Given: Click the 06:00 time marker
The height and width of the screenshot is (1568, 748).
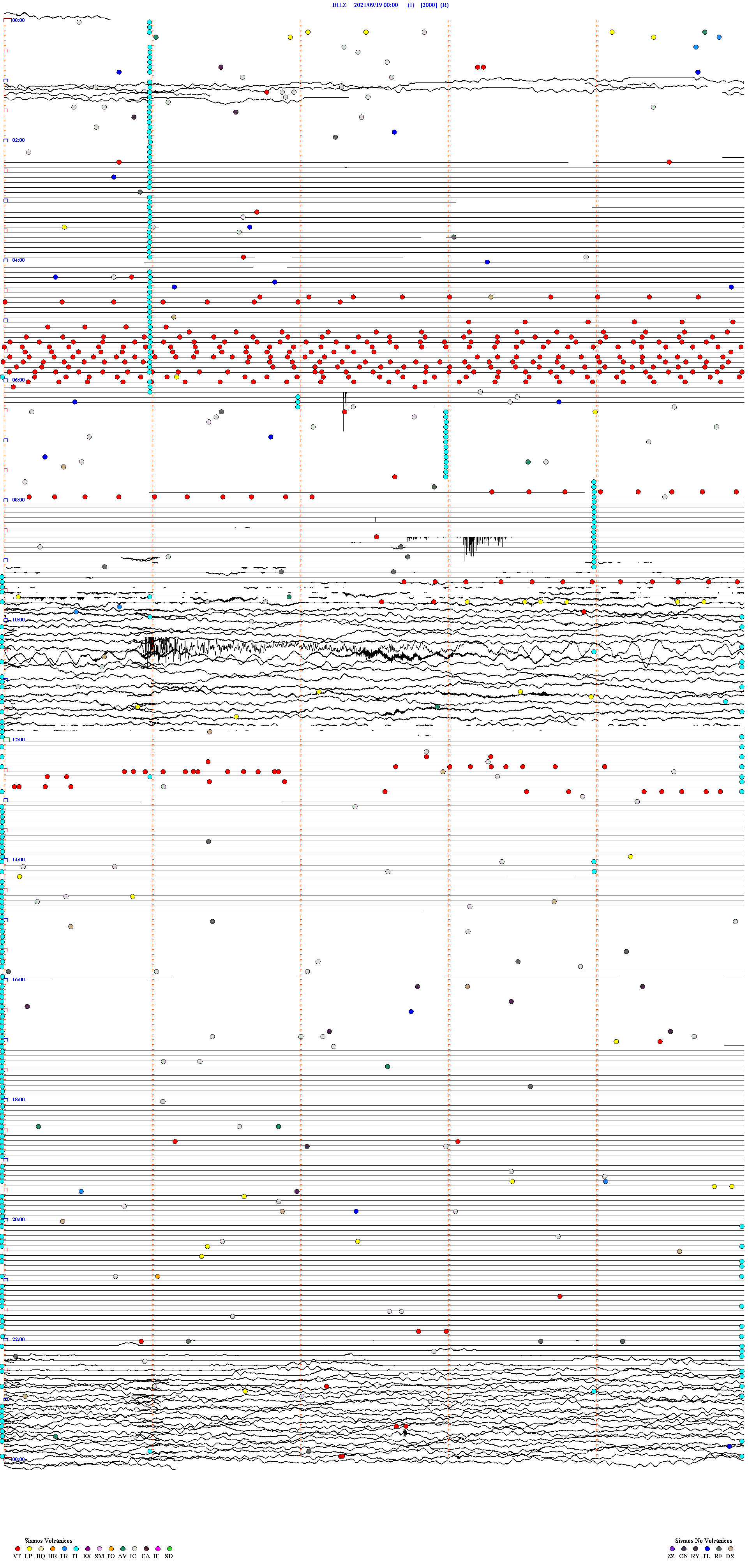Looking at the screenshot, I should coord(18,380).
